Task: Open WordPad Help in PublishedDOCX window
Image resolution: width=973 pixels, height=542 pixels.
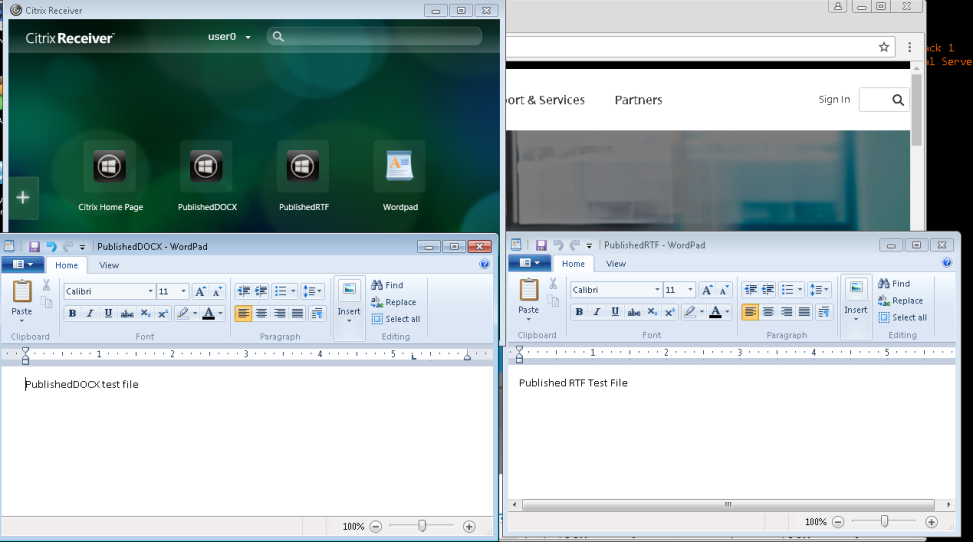Action: click(485, 264)
